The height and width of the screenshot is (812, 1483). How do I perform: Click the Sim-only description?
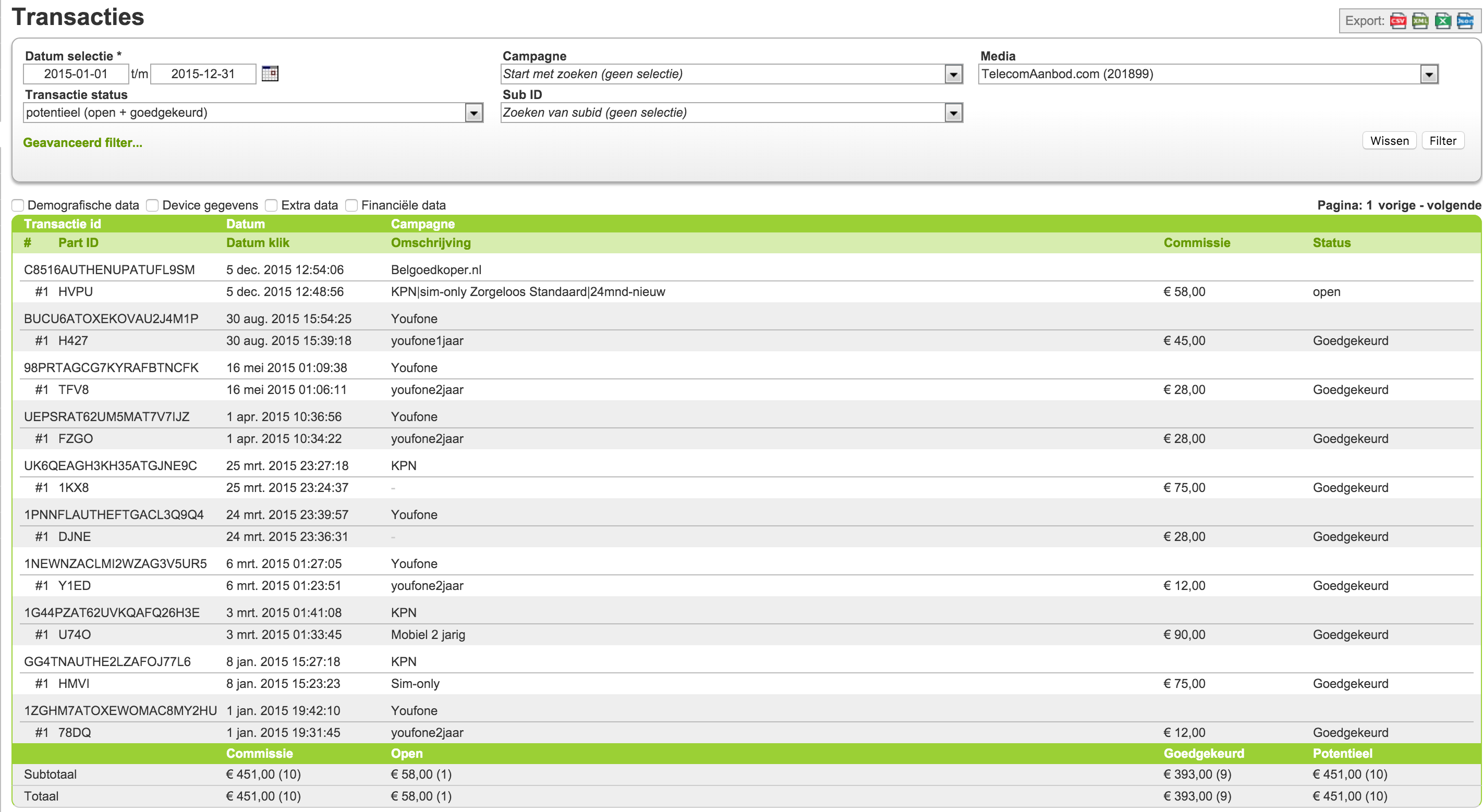tap(415, 683)
